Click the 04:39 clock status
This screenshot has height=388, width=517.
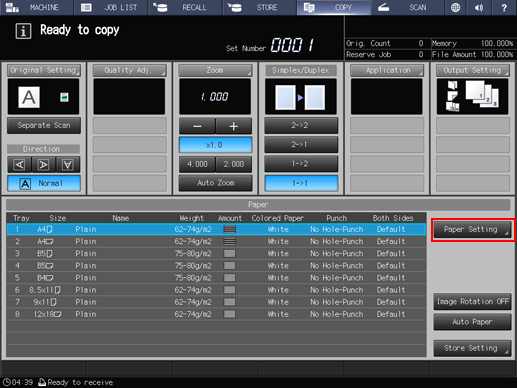pyautogui.click(x=18, y=383)
